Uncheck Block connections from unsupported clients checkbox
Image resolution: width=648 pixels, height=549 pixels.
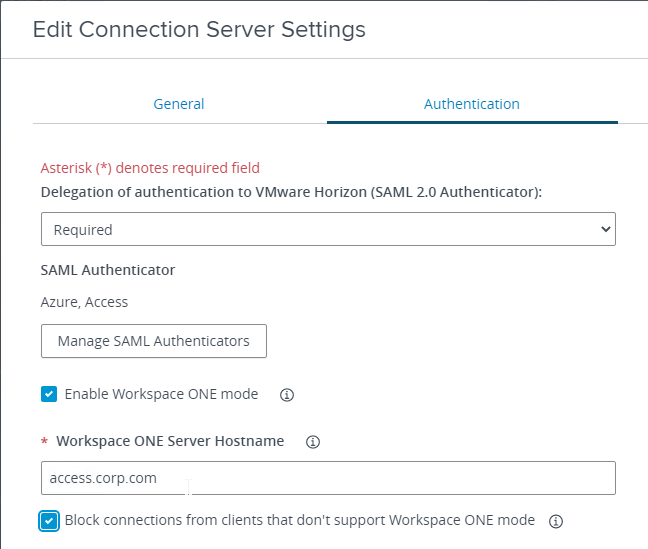(49, 520)
